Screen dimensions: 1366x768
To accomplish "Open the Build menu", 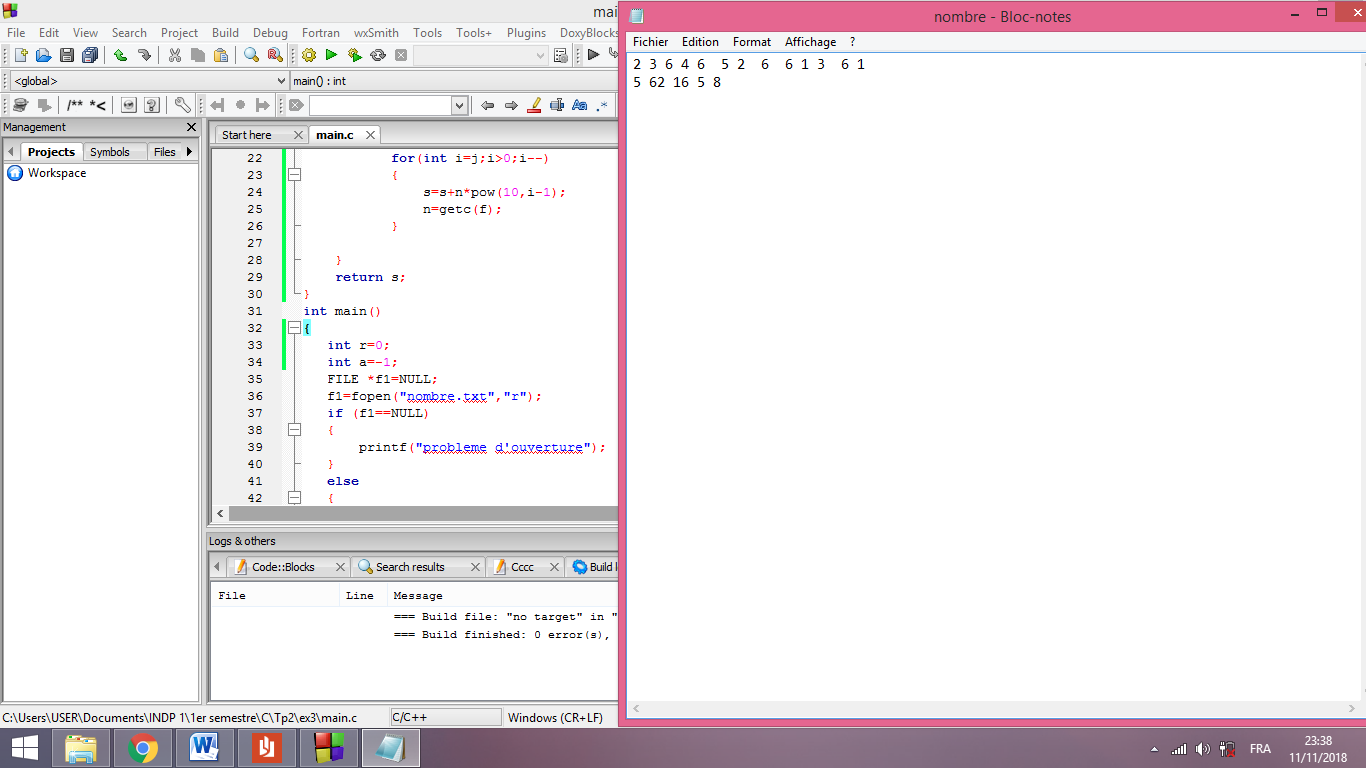I will click(x=225, y=33).
